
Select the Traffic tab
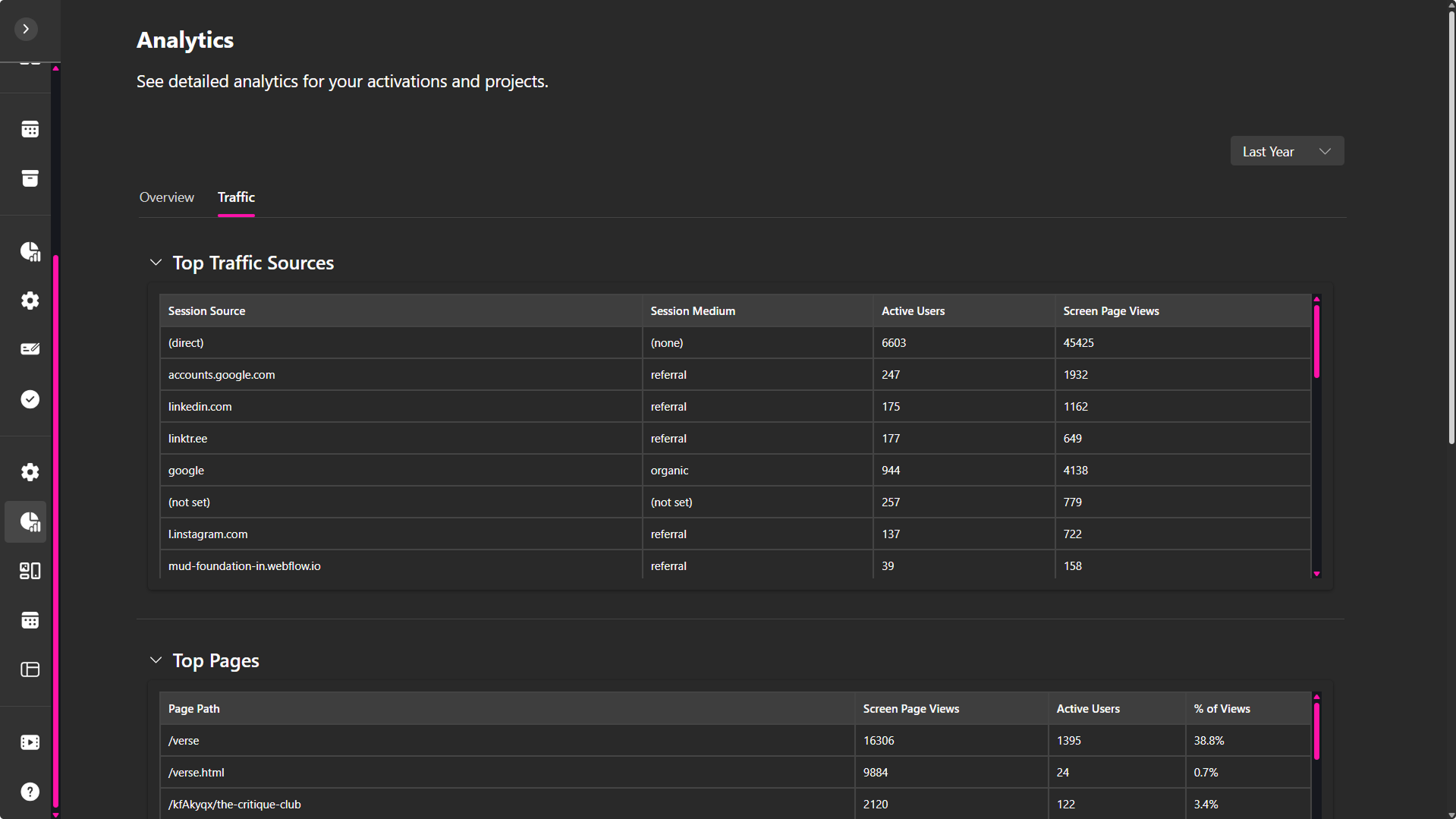(x=236, y=197)
